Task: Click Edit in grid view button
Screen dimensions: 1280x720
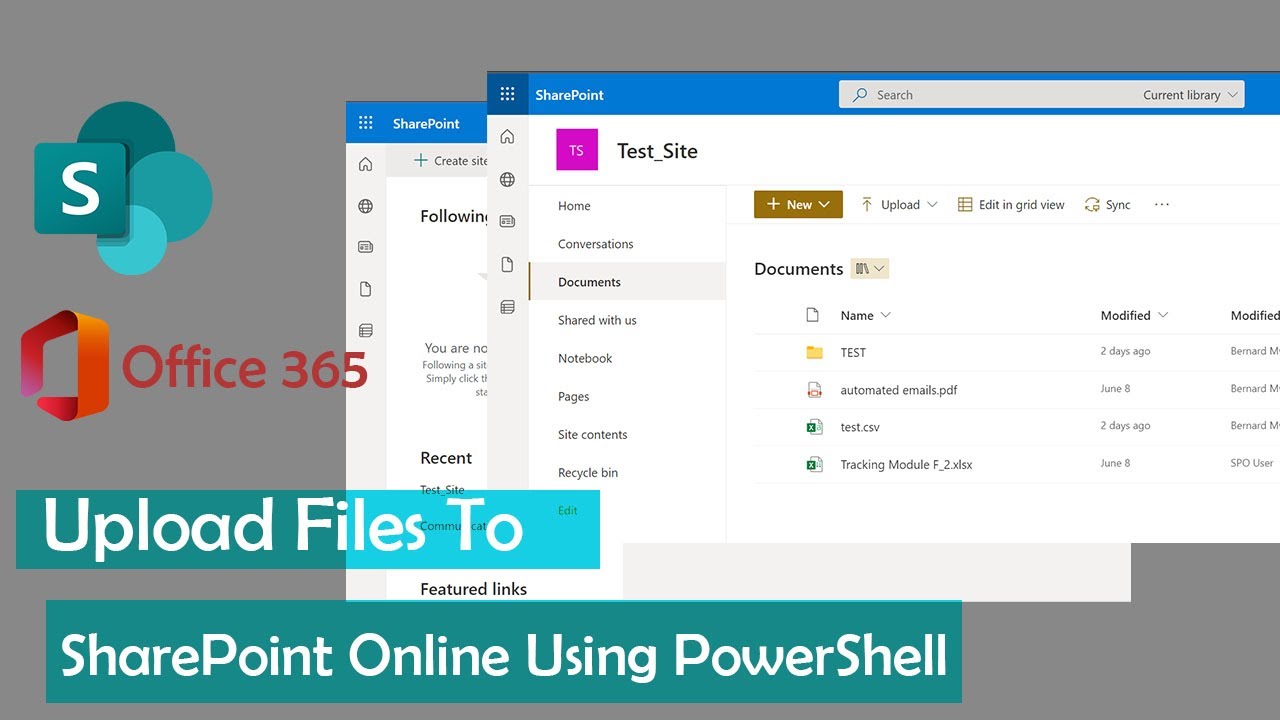Action: (x=1011, y=204)
